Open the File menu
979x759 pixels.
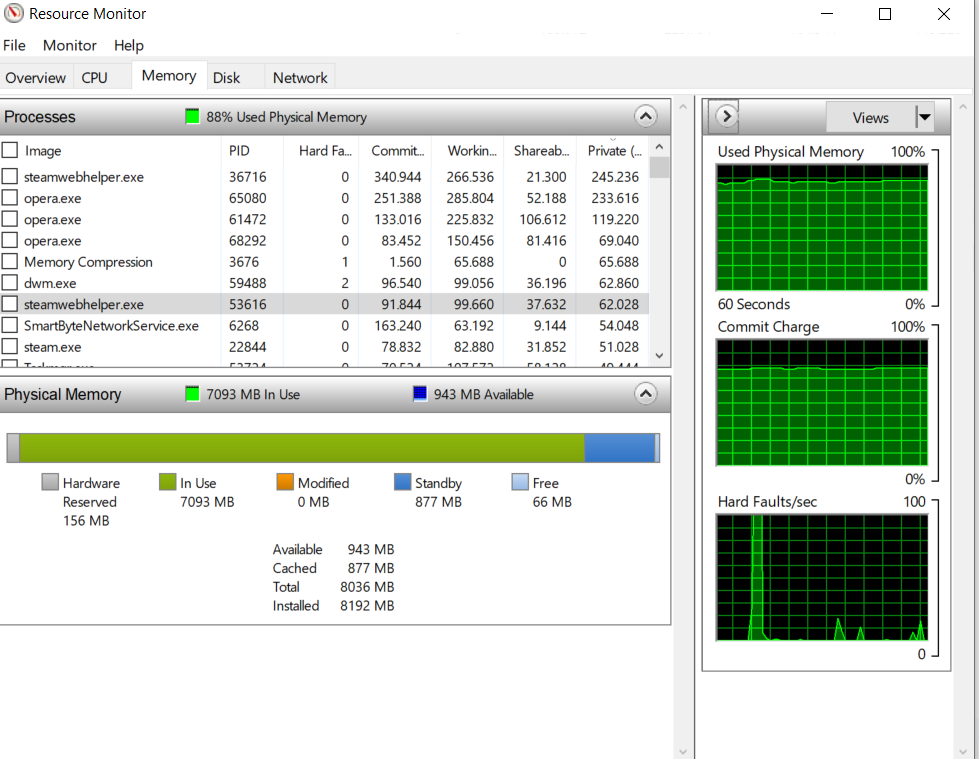(x=14, y=46)
